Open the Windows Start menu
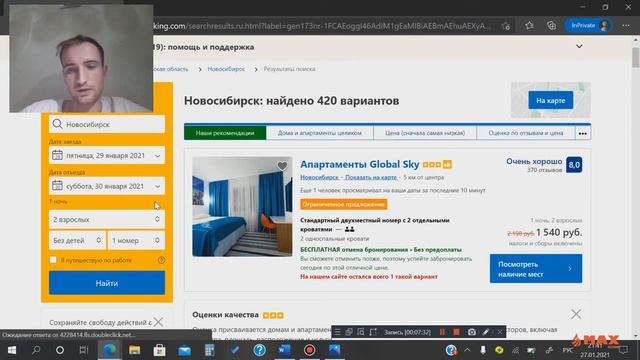Screen dimensions: 640x360 tap(11, 350)
